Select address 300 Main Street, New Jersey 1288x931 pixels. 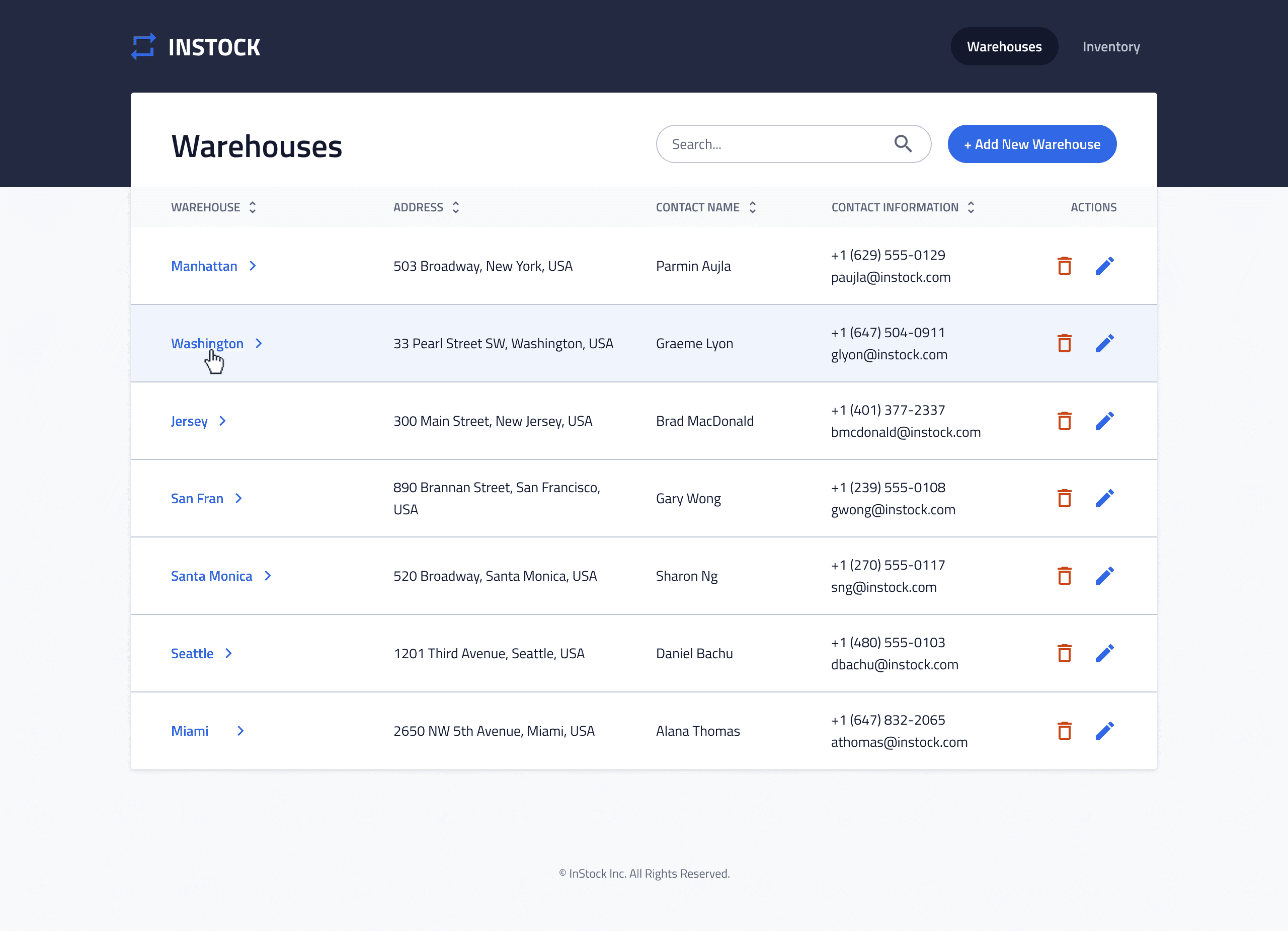(x=493, y=421)
